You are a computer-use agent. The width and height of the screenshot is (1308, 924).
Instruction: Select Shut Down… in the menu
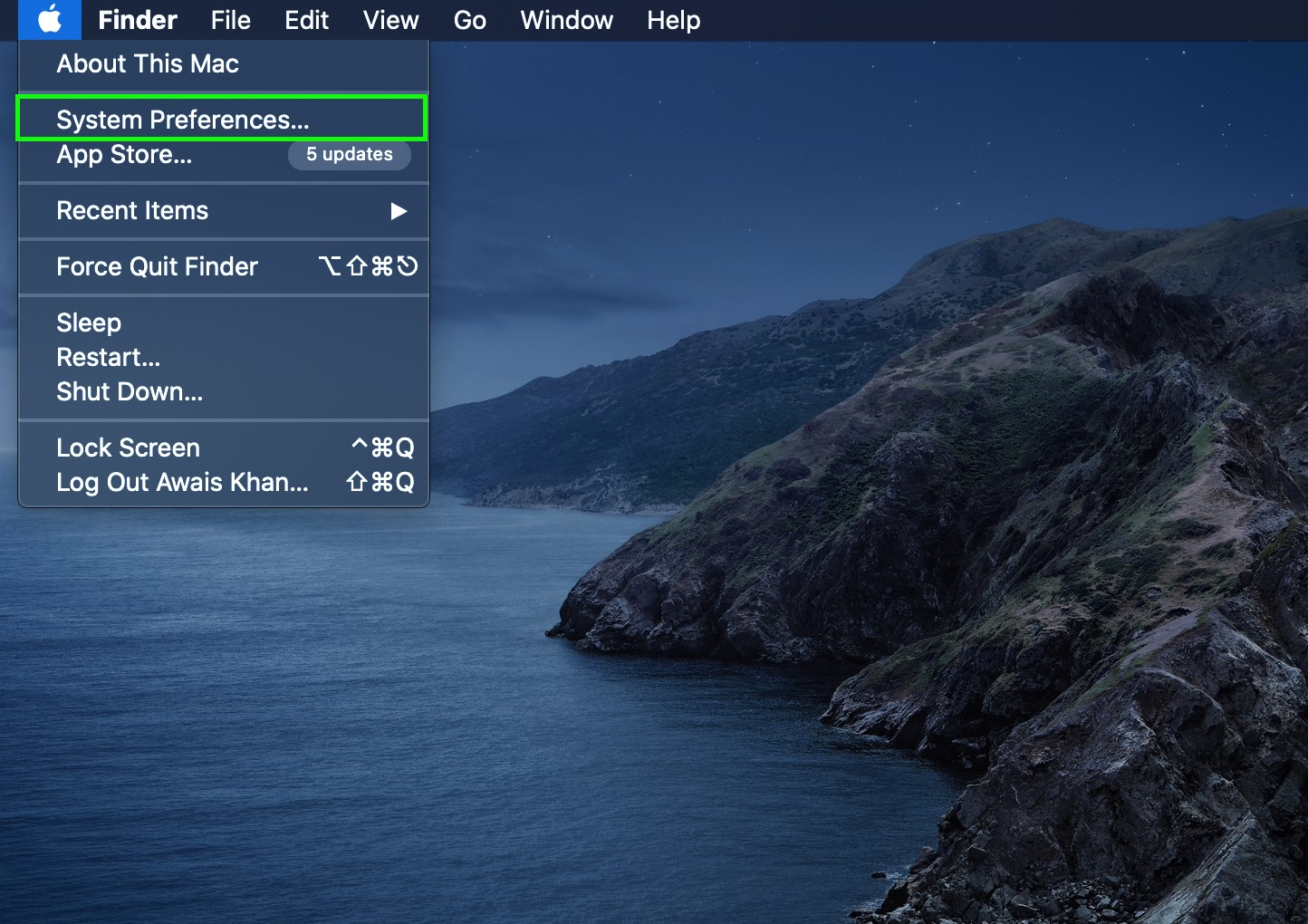pyautogui.click(x=130, y=392)
